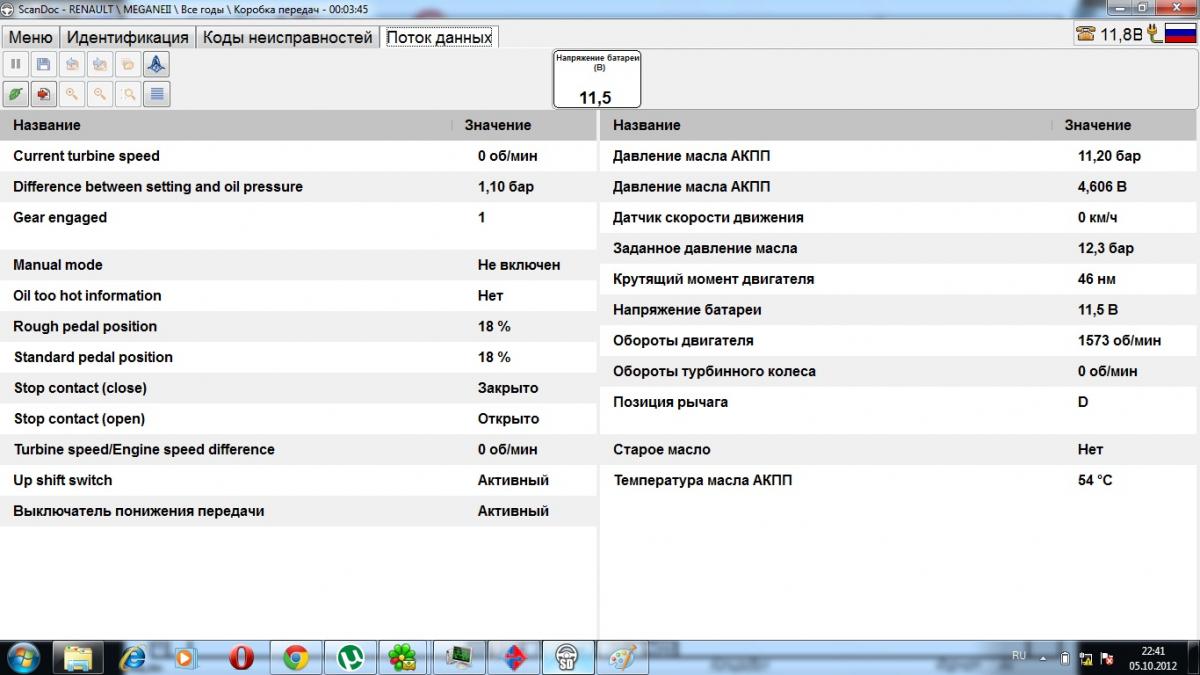Select the Поток данных tab
This screenshot has height=675, width=1200.
439,37
